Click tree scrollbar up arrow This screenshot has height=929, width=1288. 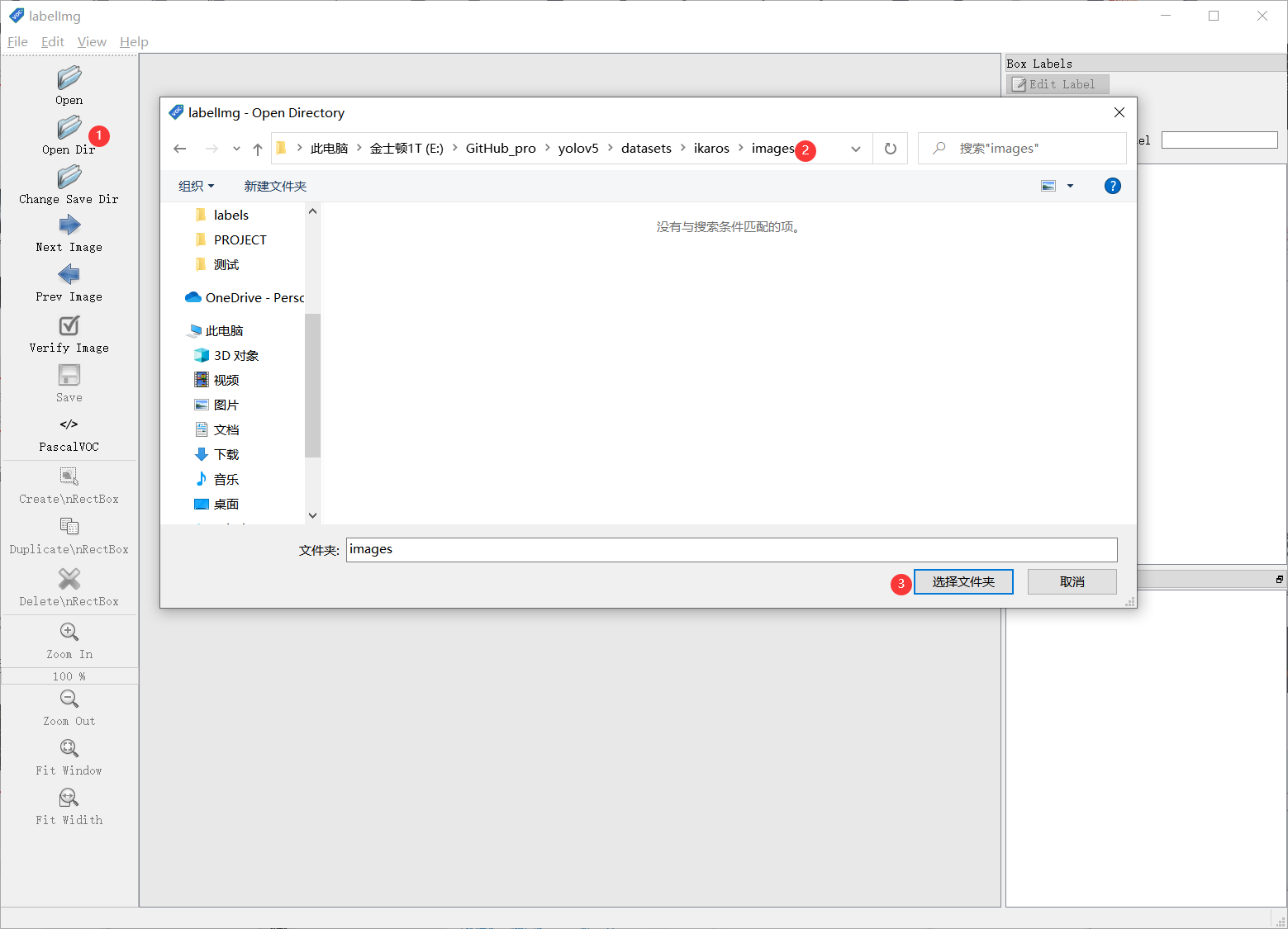click(x=312, y=211)
